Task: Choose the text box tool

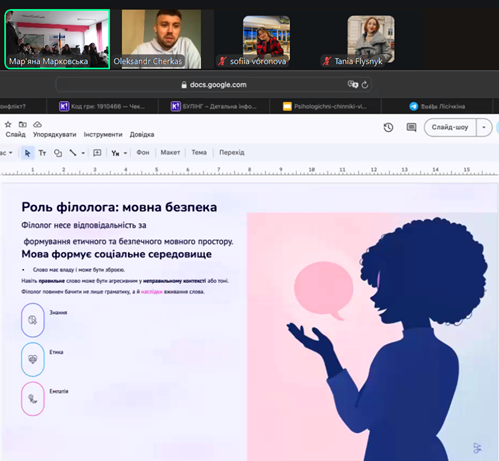Action: pos(42,153)
